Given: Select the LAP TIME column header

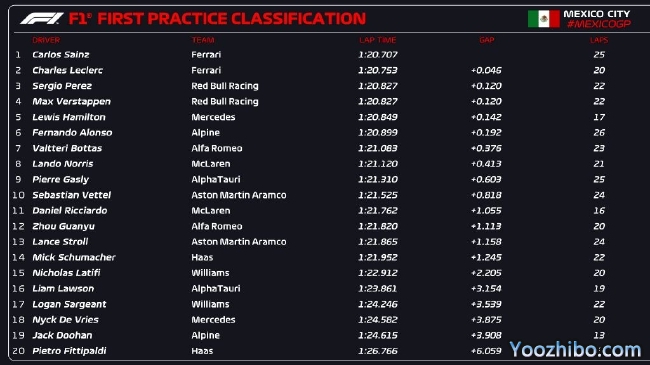Looking at the screenshot, I should 378,40.
